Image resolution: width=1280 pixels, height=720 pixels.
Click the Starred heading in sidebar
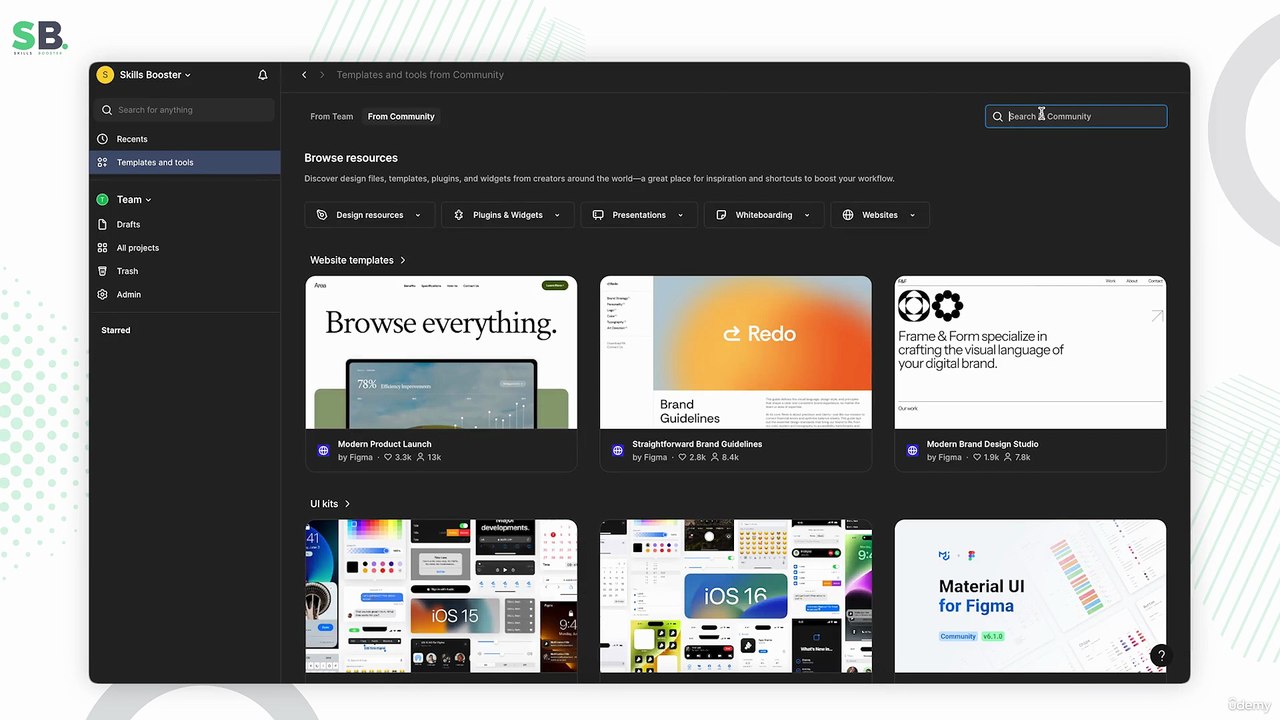[x=116, y=330]
